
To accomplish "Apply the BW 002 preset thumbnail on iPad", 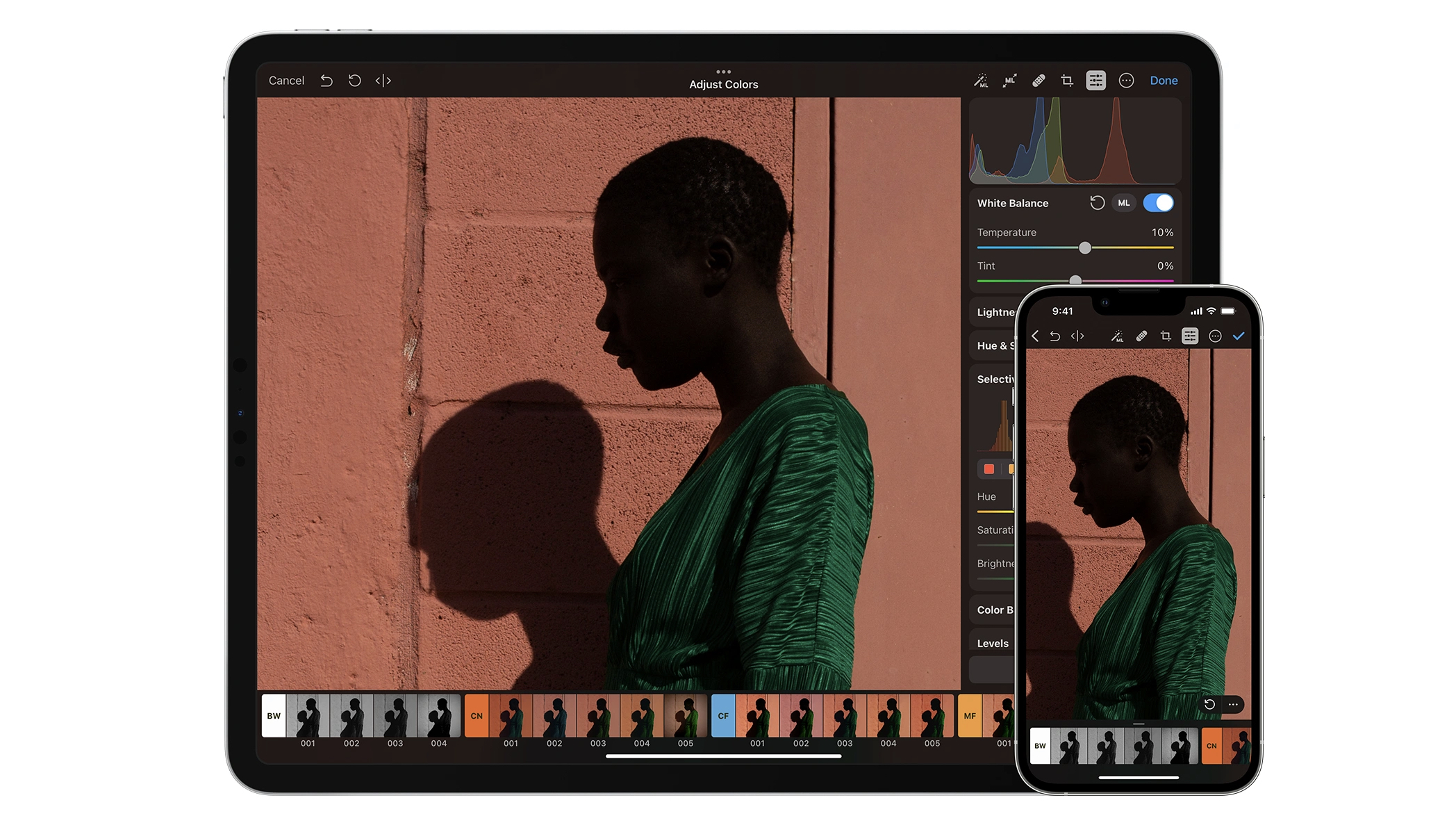I will point(351,716).
